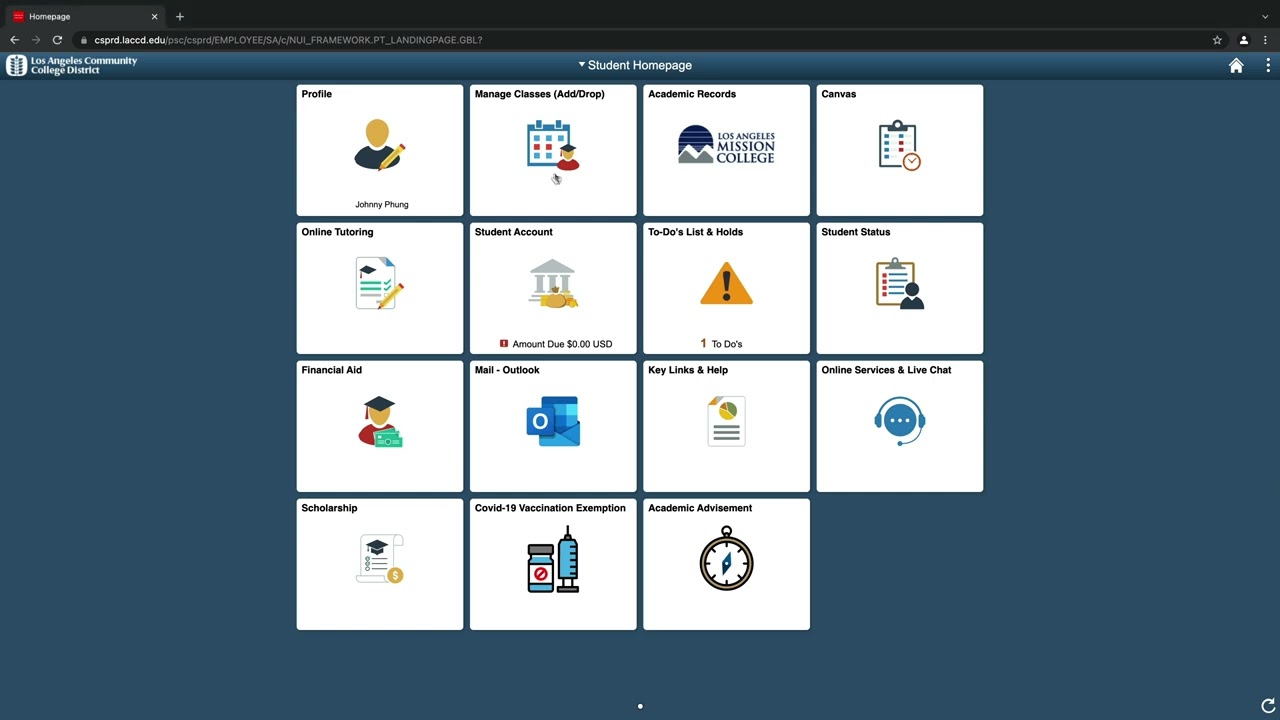1280x720 pixels.
Task: Click the Canvas tile title
Action: pyautogui.click(x=838, y=94)
